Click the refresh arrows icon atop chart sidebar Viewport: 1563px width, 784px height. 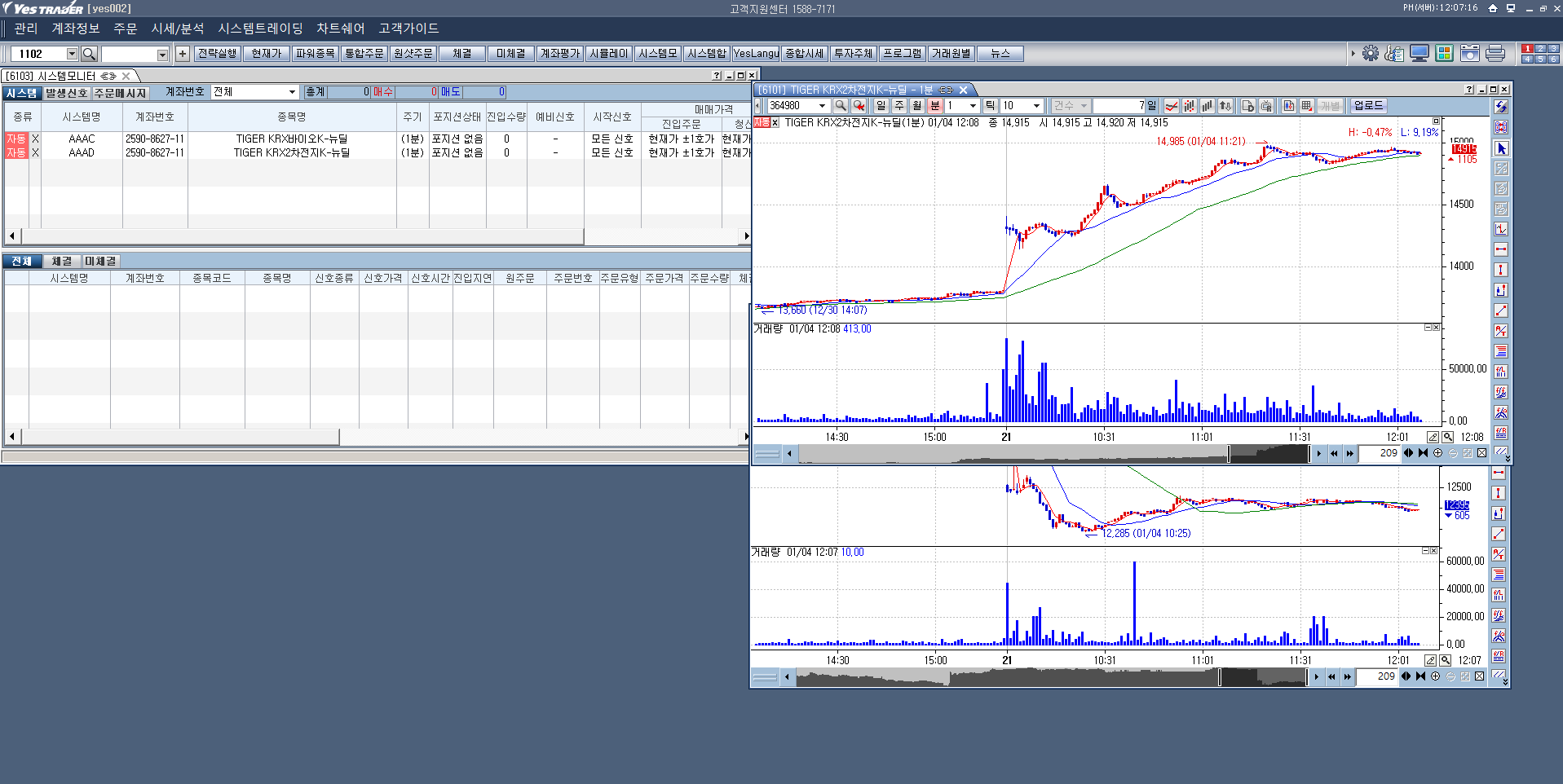1501,108
